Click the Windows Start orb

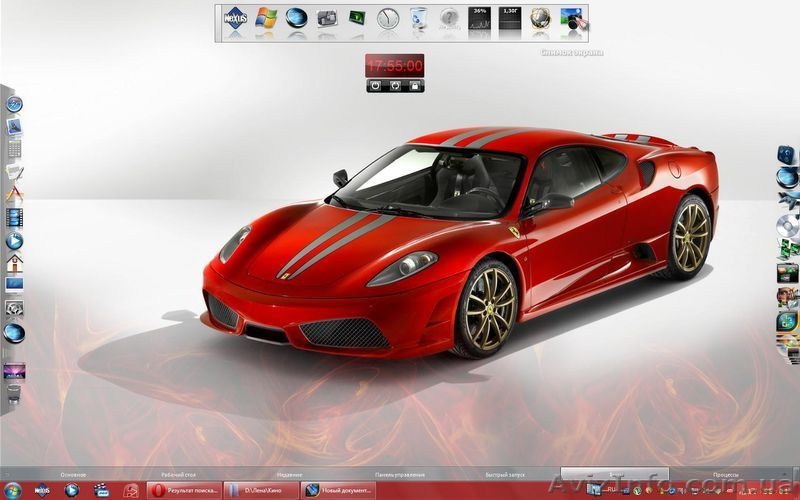(x=13, y=491)
